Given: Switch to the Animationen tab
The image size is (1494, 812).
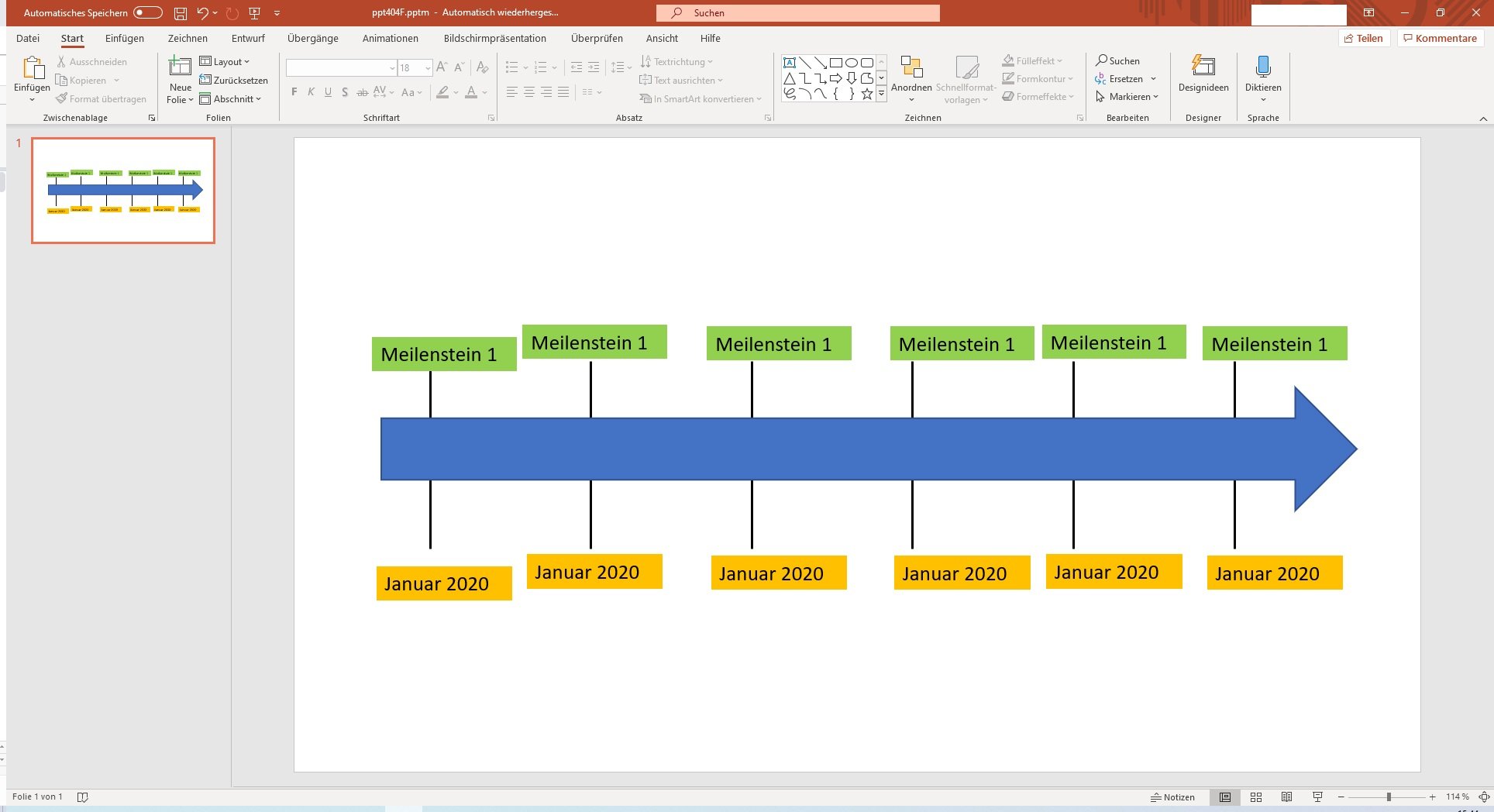Looking at the screenshot, I should pos(390,38).
